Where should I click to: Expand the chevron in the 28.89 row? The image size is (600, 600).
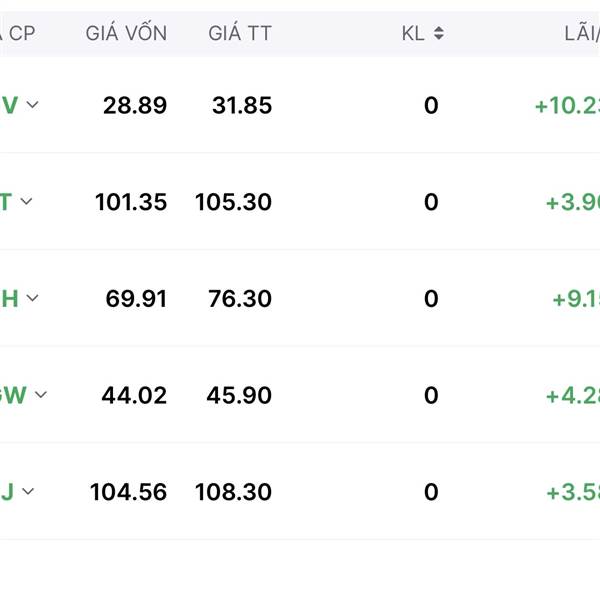click(x=32, y=105)
